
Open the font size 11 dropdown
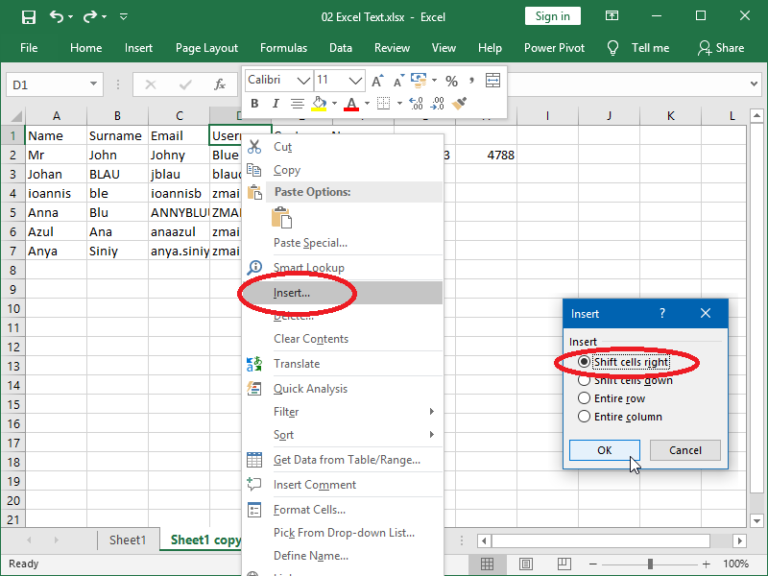355,80
